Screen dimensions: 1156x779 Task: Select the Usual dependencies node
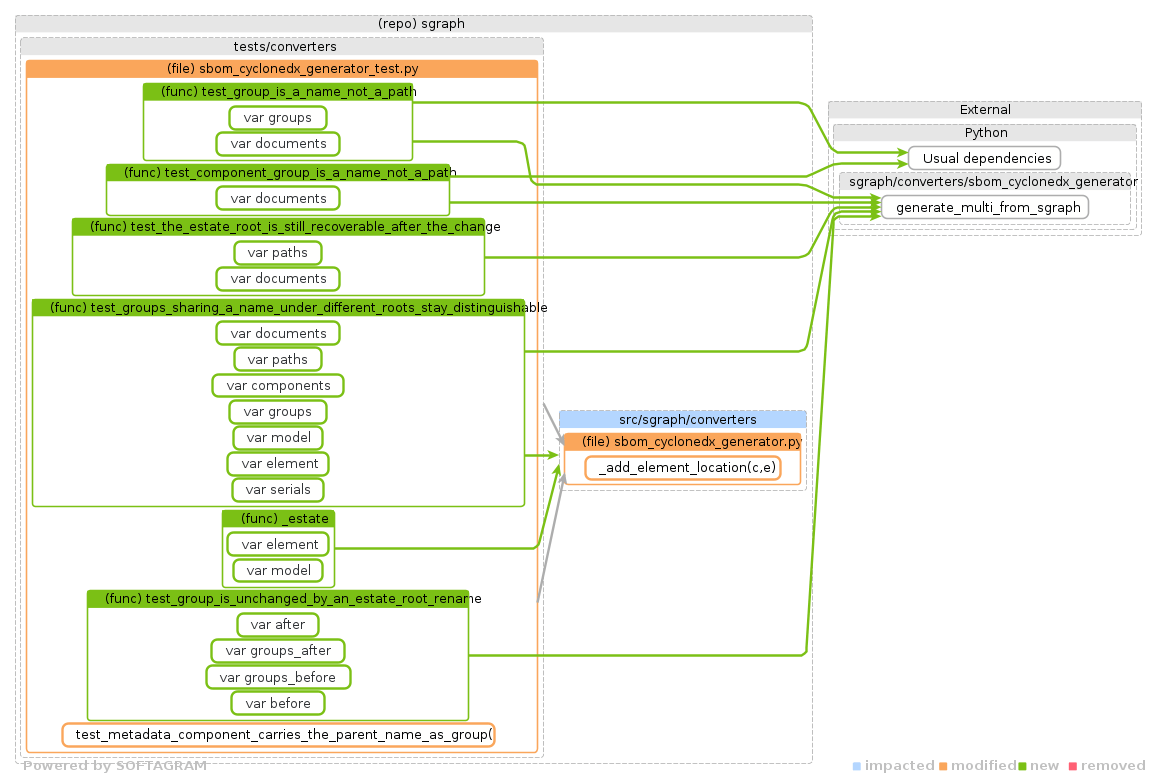(985, 158)
